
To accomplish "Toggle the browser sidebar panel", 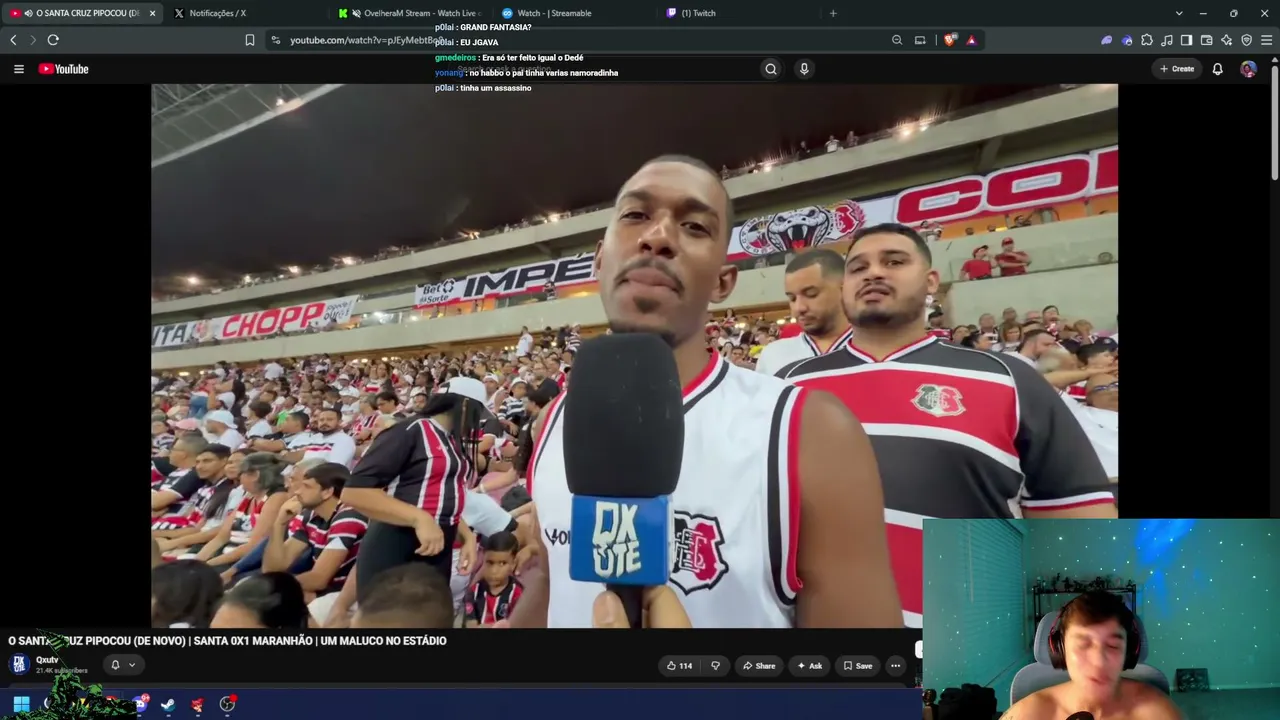I will [x=1186, y=40].
